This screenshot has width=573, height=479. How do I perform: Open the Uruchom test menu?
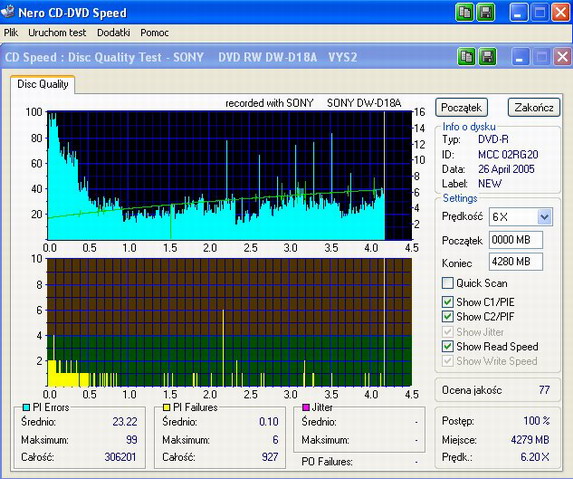tap(57, 33)
